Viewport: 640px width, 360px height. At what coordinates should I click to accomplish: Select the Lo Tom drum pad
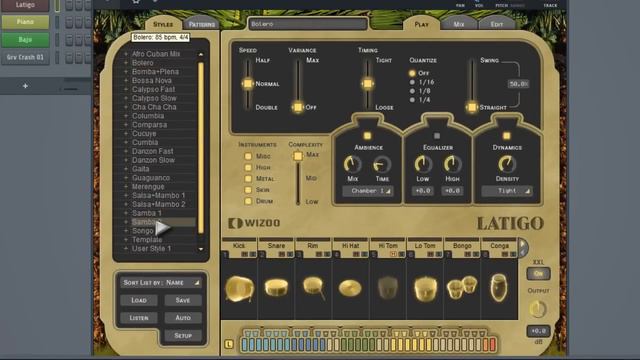(x=425, y=289)
